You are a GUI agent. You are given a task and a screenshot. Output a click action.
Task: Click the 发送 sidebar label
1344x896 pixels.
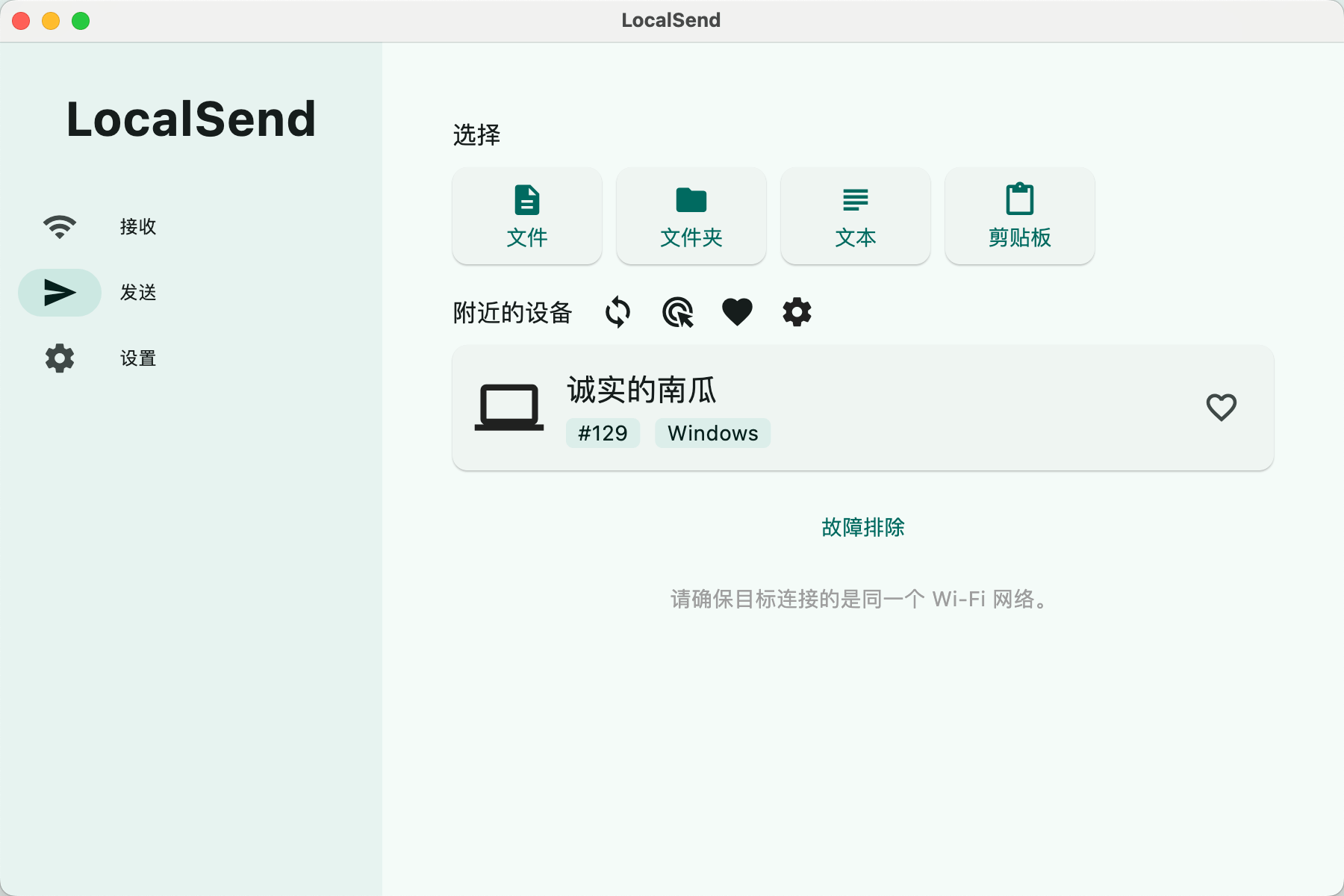tap(138, 293)
